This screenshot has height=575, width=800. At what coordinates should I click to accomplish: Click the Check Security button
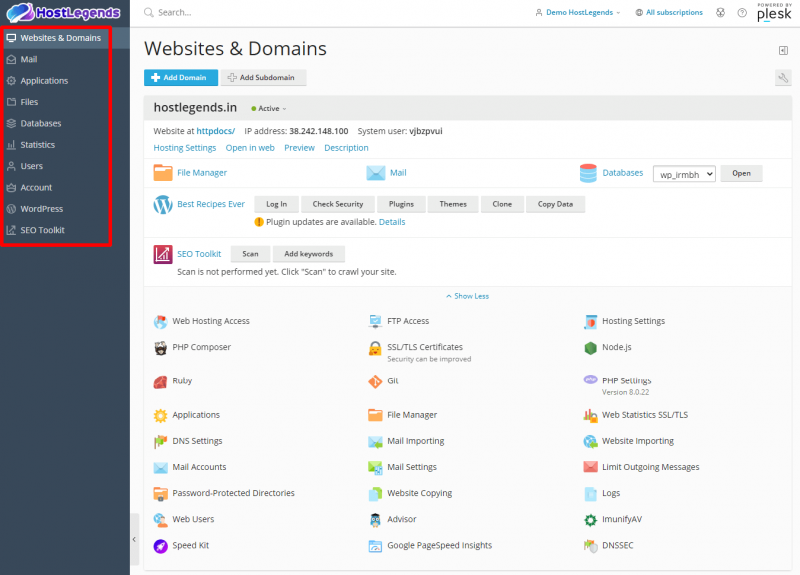[x=338, y=204]
